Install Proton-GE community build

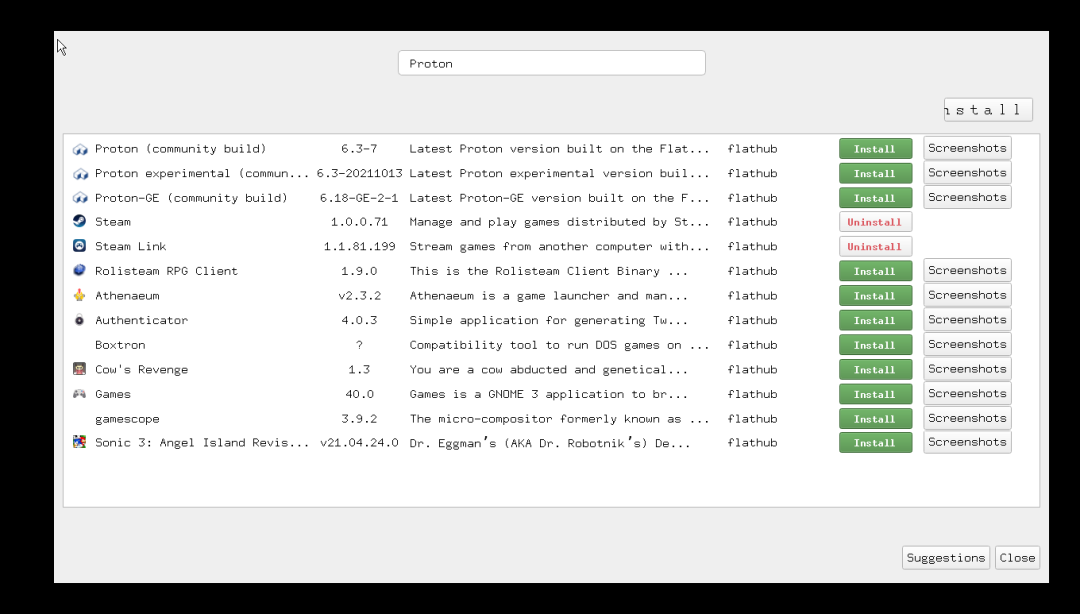click(875, 198)
